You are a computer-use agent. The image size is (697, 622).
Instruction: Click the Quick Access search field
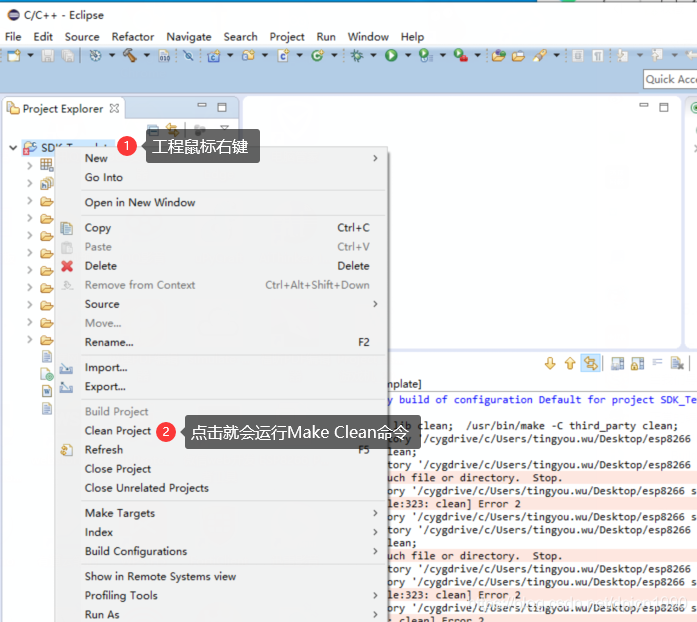[x=670, y=80]
